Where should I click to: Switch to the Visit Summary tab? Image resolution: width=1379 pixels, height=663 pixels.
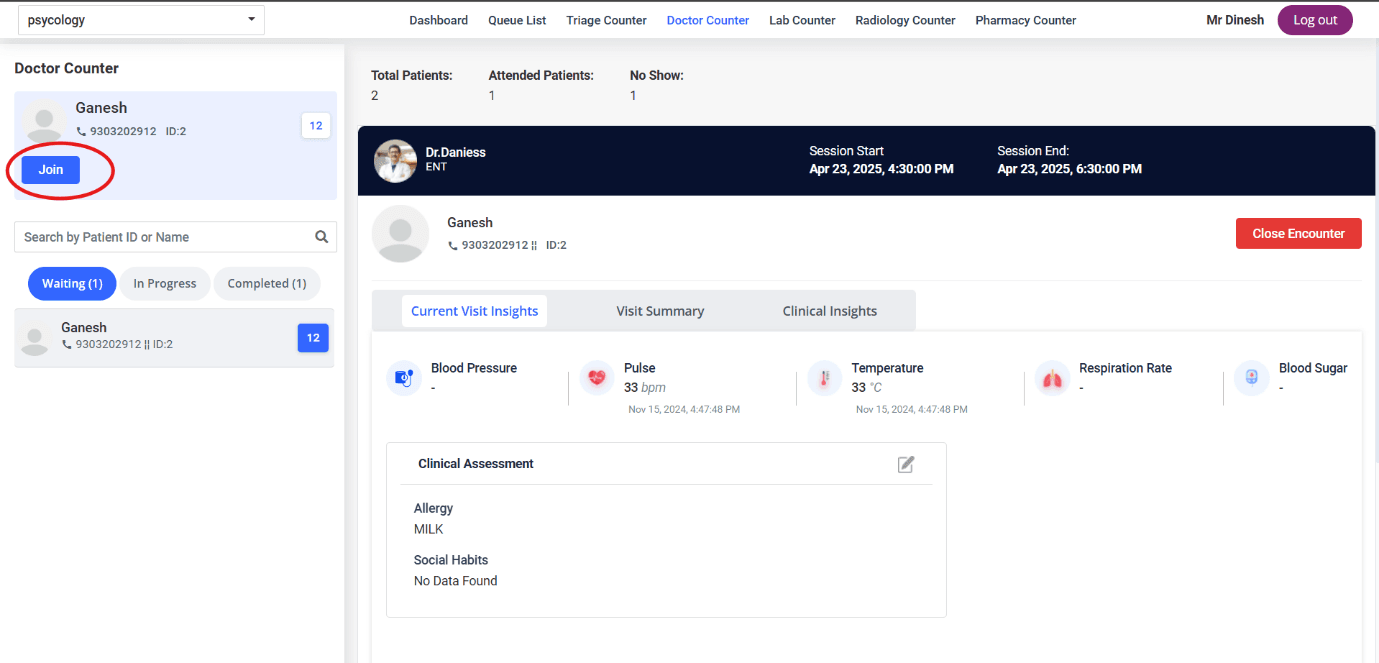pos(660,311)
